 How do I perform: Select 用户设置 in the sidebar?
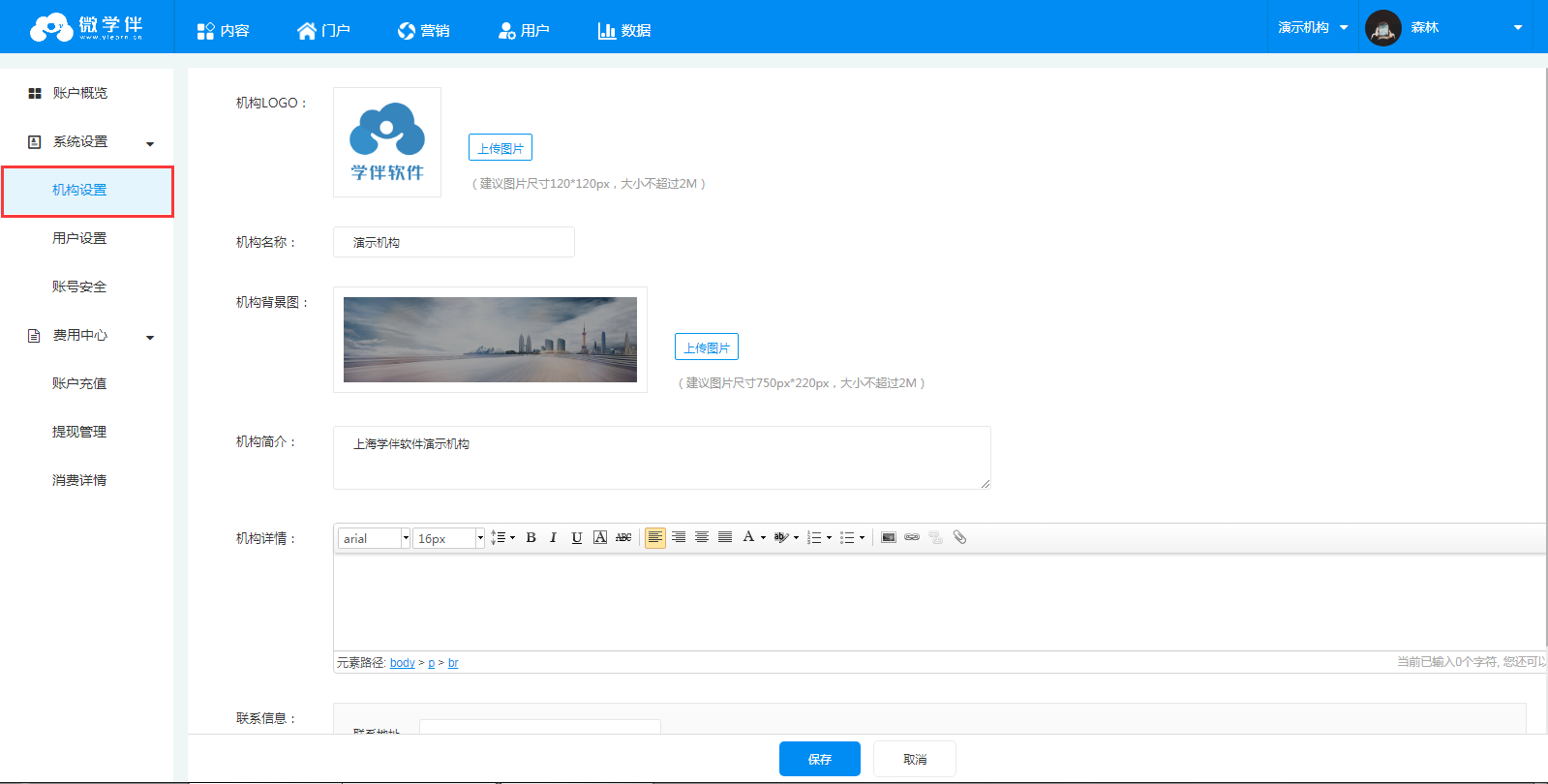pos(79,238)
